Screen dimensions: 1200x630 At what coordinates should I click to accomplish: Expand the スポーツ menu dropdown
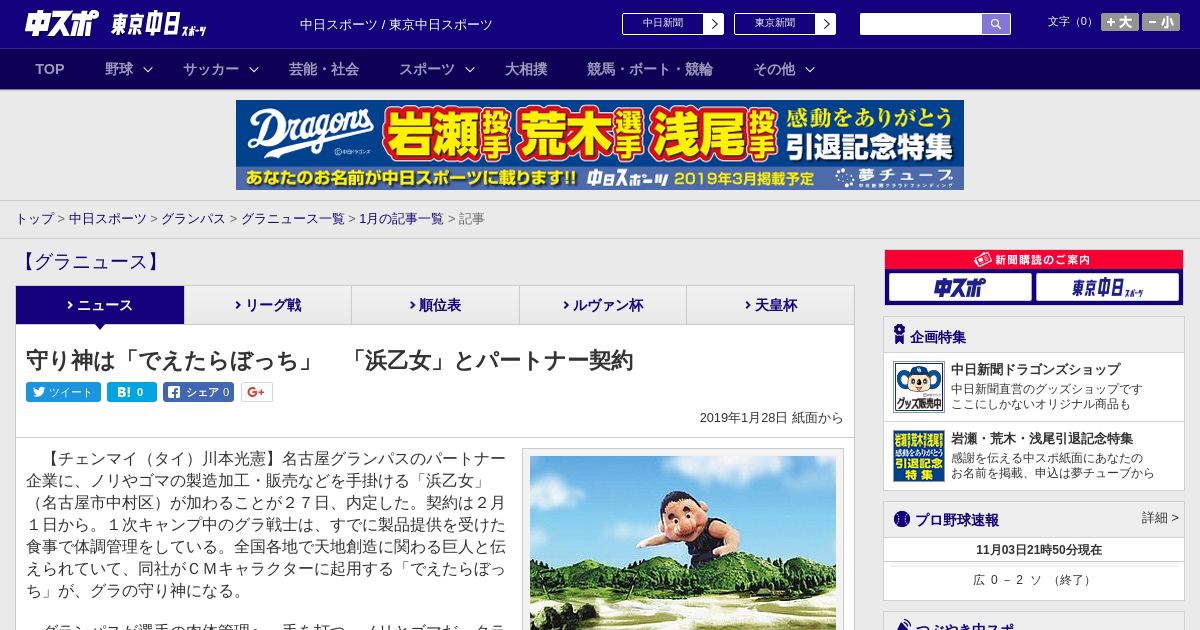(437, 69)
